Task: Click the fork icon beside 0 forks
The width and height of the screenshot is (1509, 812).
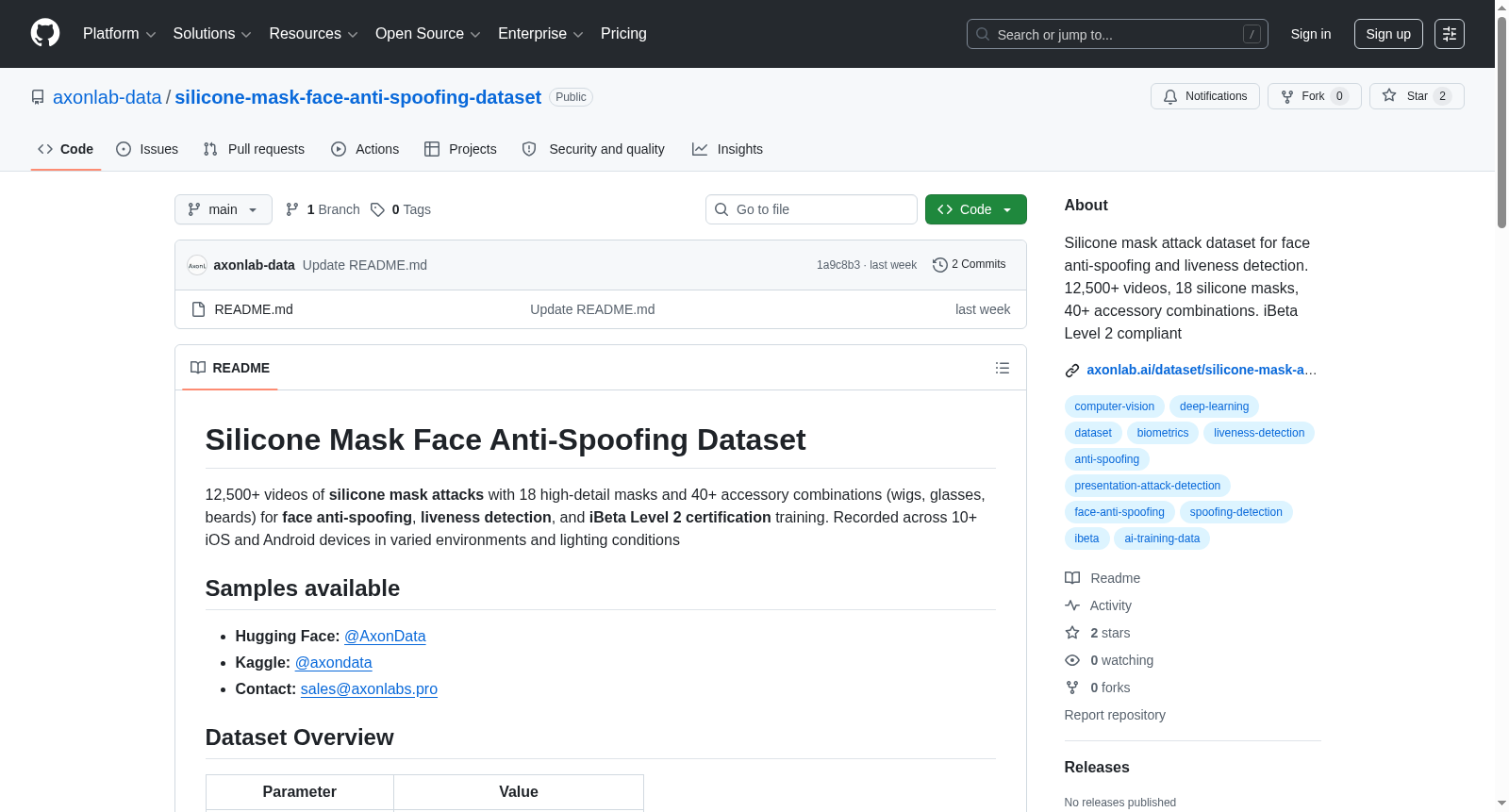Action: pos(1072,688)
